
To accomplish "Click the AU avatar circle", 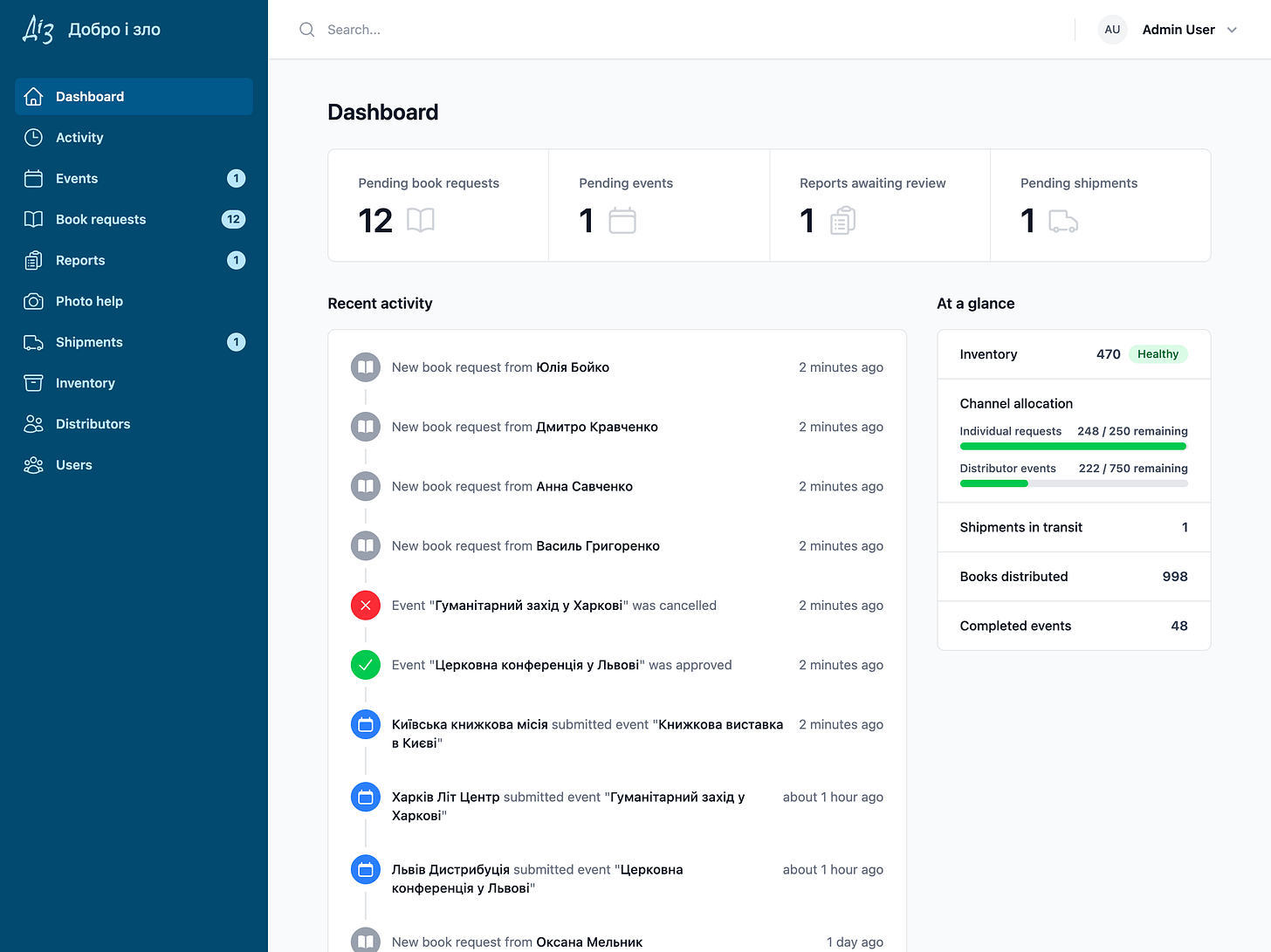I will pyautogui.click(x=1112, y=30).
